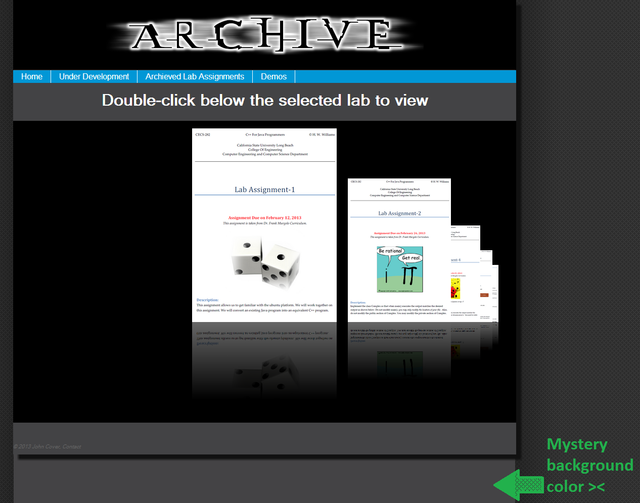Click the 'Double-click below the selected lab' heading
640x503 pixels.
click(265, 100)
